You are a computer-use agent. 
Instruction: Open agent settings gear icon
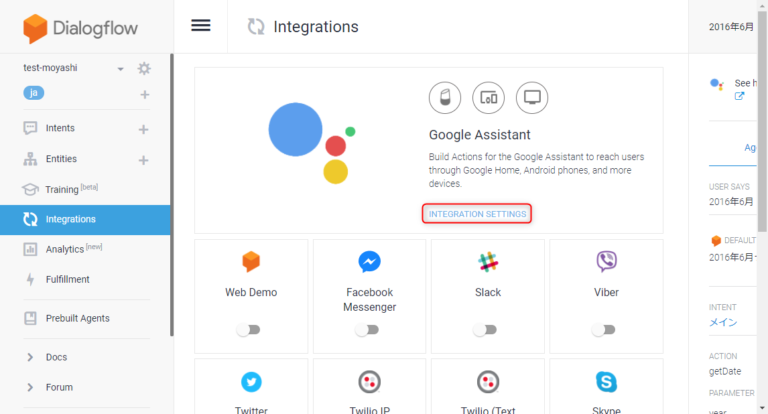[x=144, y=68]
